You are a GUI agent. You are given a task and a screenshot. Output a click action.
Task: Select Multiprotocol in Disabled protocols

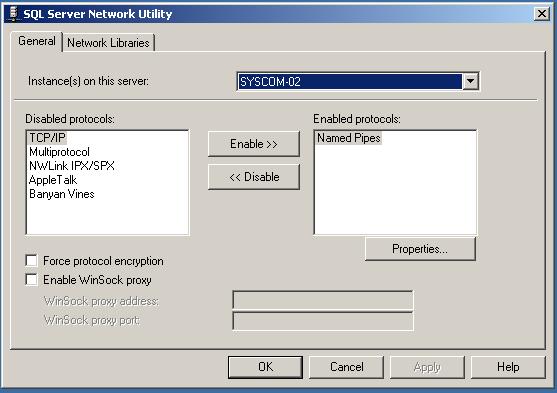click(59, 152)
